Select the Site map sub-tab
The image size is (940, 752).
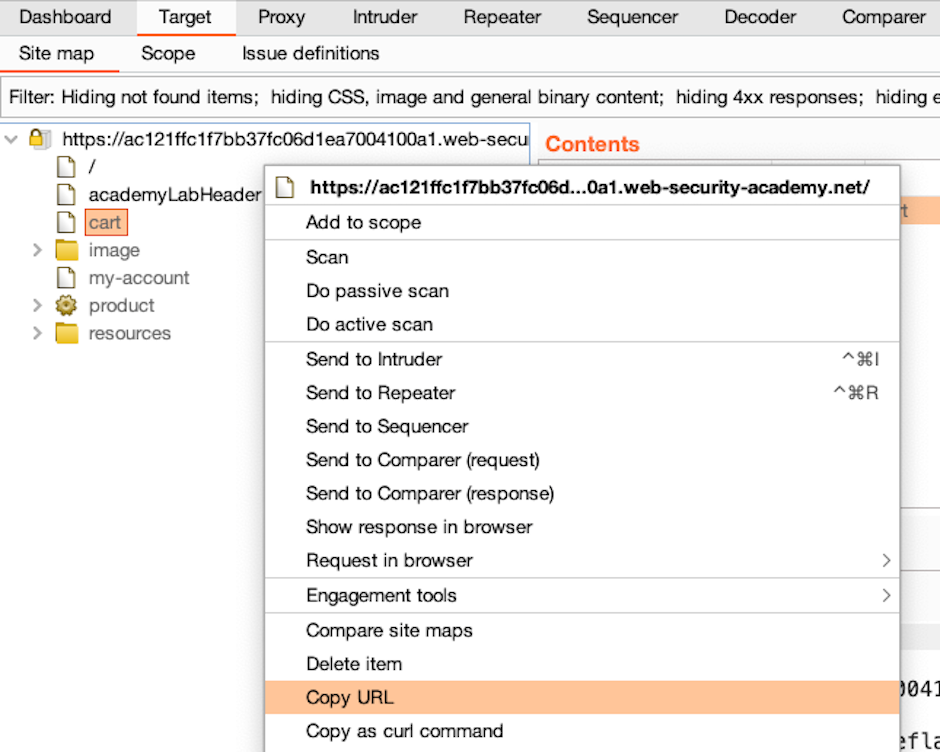56,53
